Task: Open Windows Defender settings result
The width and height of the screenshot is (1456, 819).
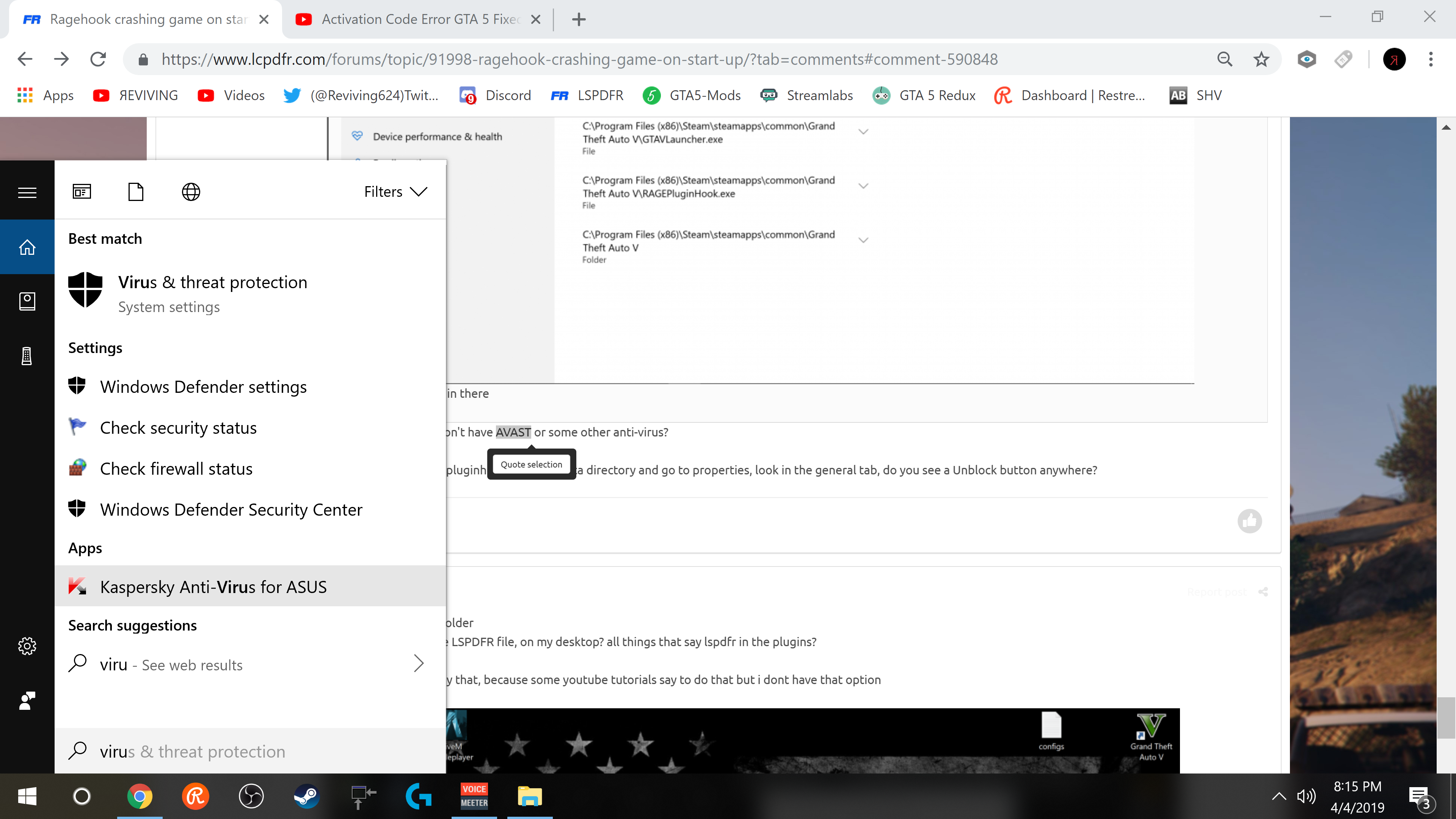Action: [x=203, y=387]
